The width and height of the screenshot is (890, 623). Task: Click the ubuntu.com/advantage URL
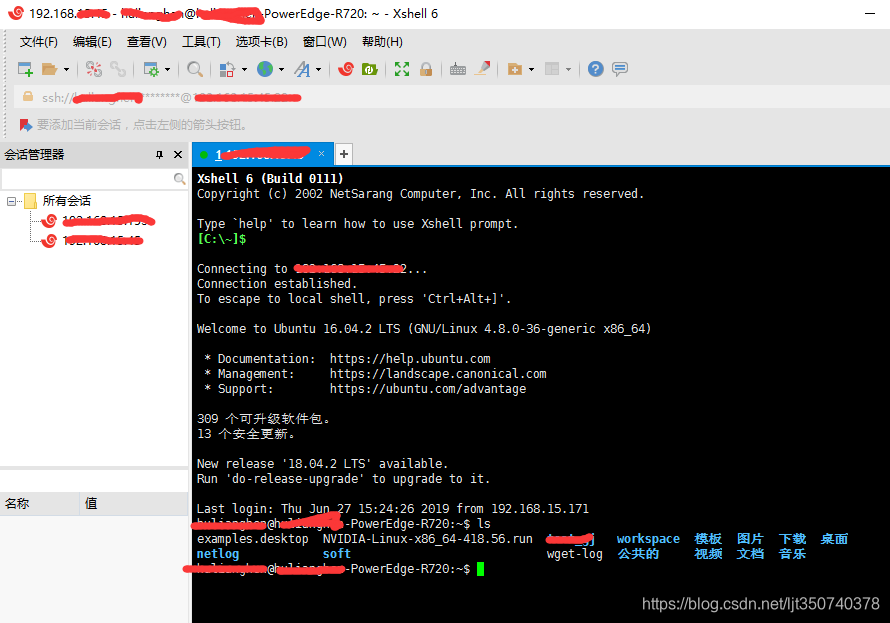point(427,389)
